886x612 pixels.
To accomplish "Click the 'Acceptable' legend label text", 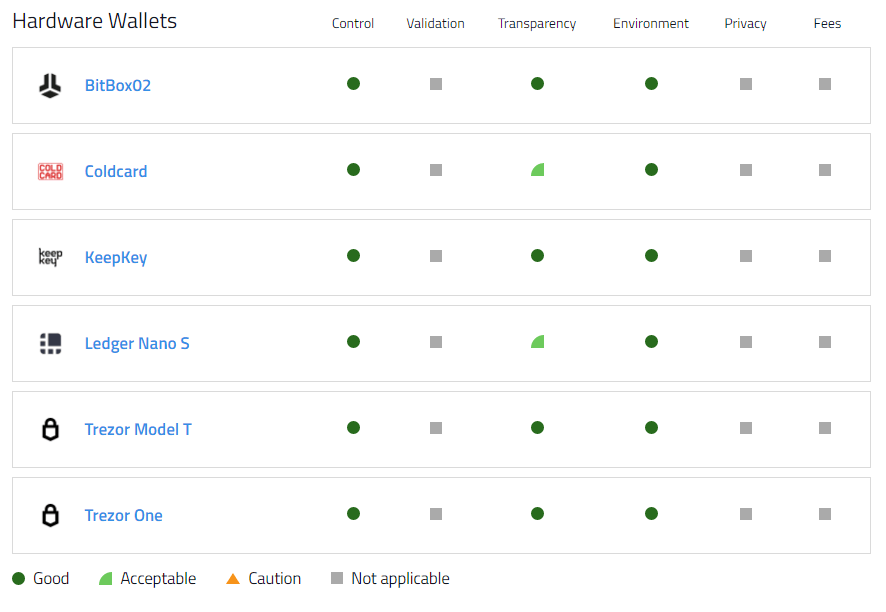I will (158, 579).
